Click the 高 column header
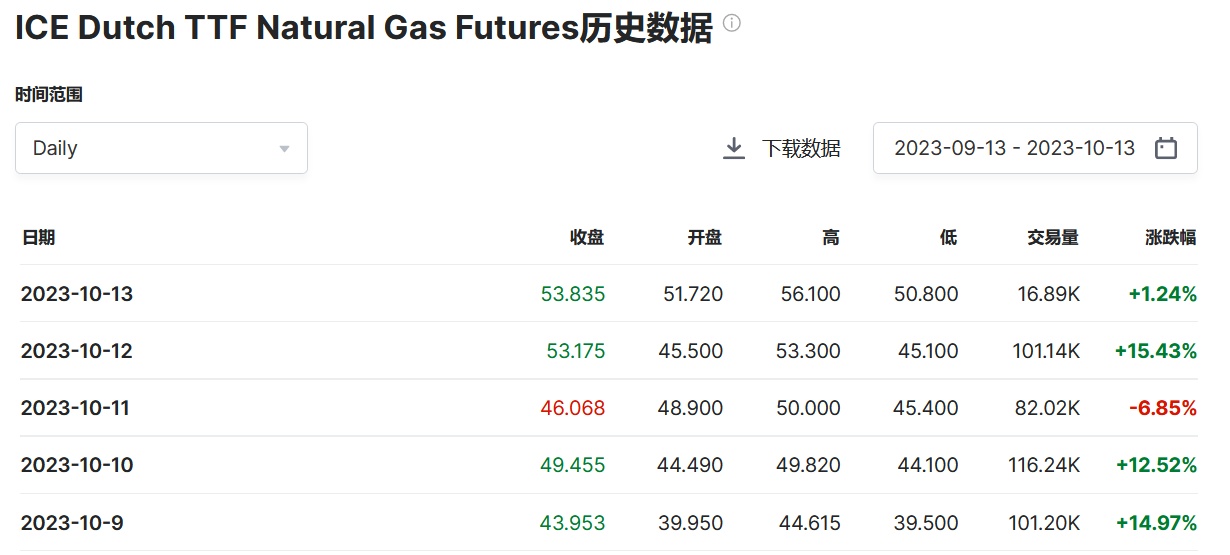 click(831, 237)
